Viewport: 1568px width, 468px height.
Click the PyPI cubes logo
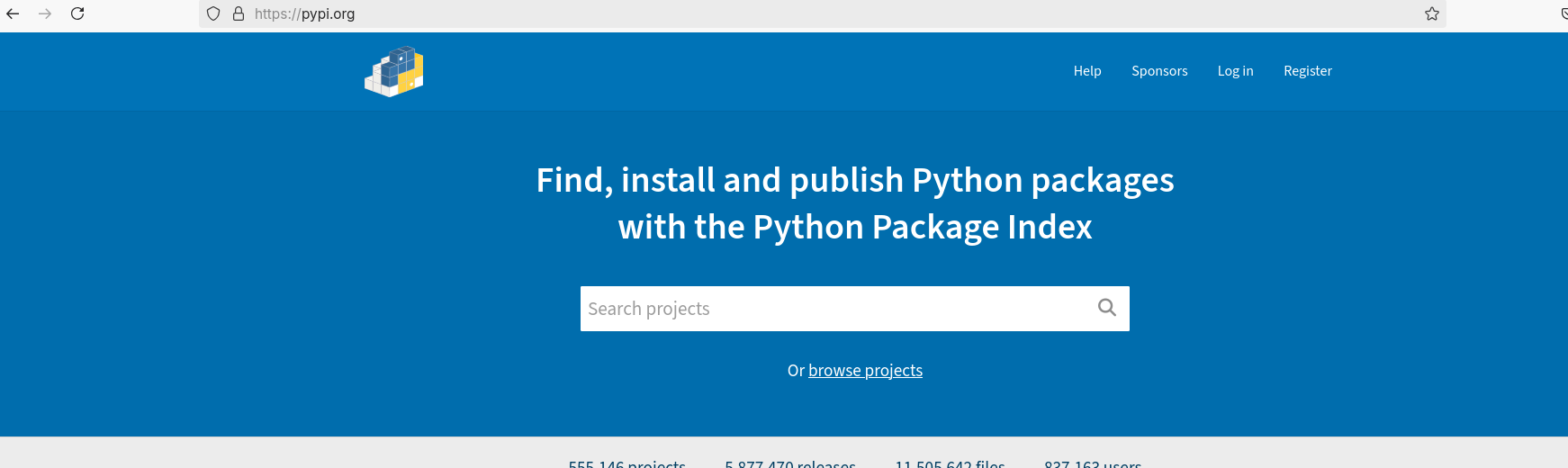[x=394, y=71]
